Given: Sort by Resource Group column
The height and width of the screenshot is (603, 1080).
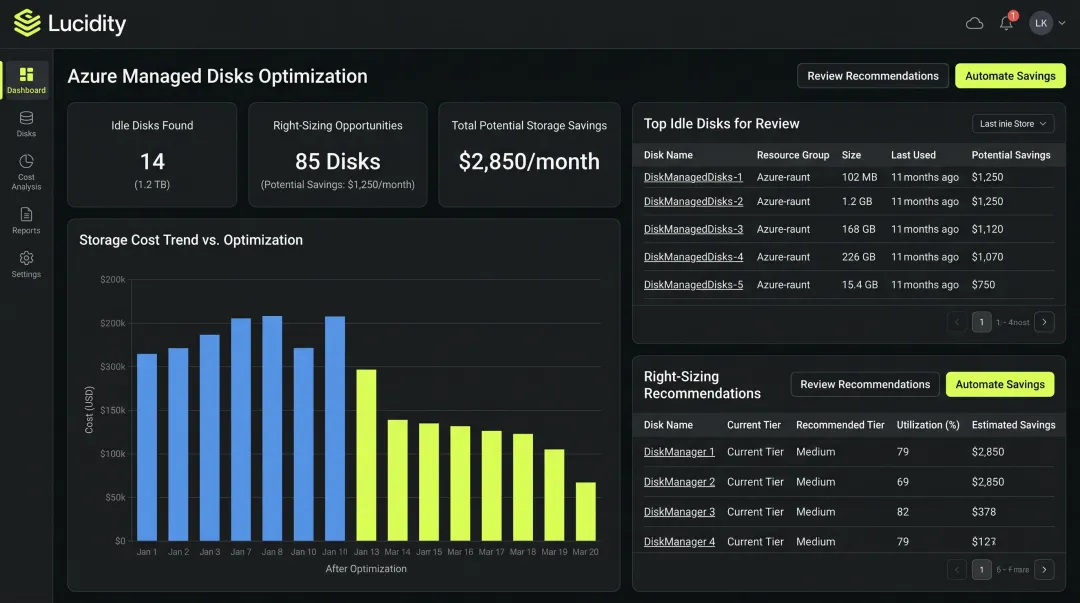Looking at the screenshot, I should coord(793,155).
